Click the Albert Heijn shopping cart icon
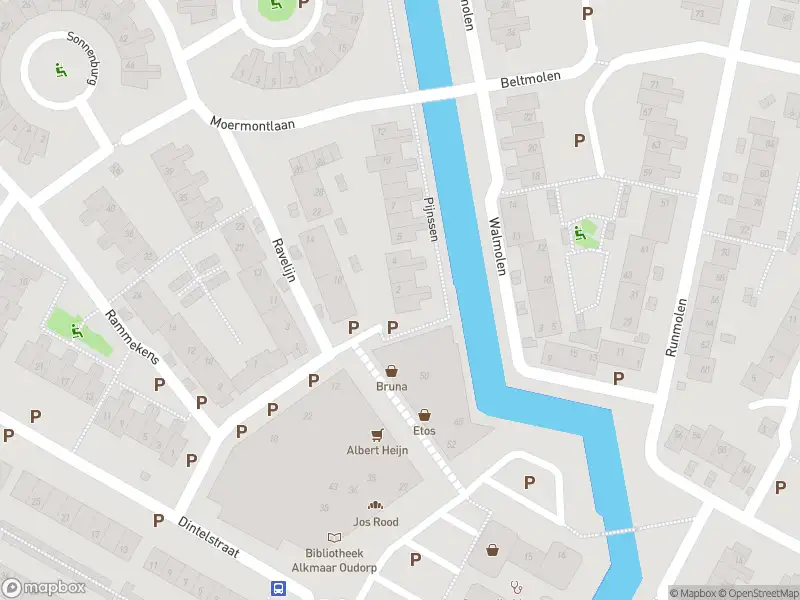Image resolution: width=800 pixels, height=600 pixels. (x=377, y=435)
